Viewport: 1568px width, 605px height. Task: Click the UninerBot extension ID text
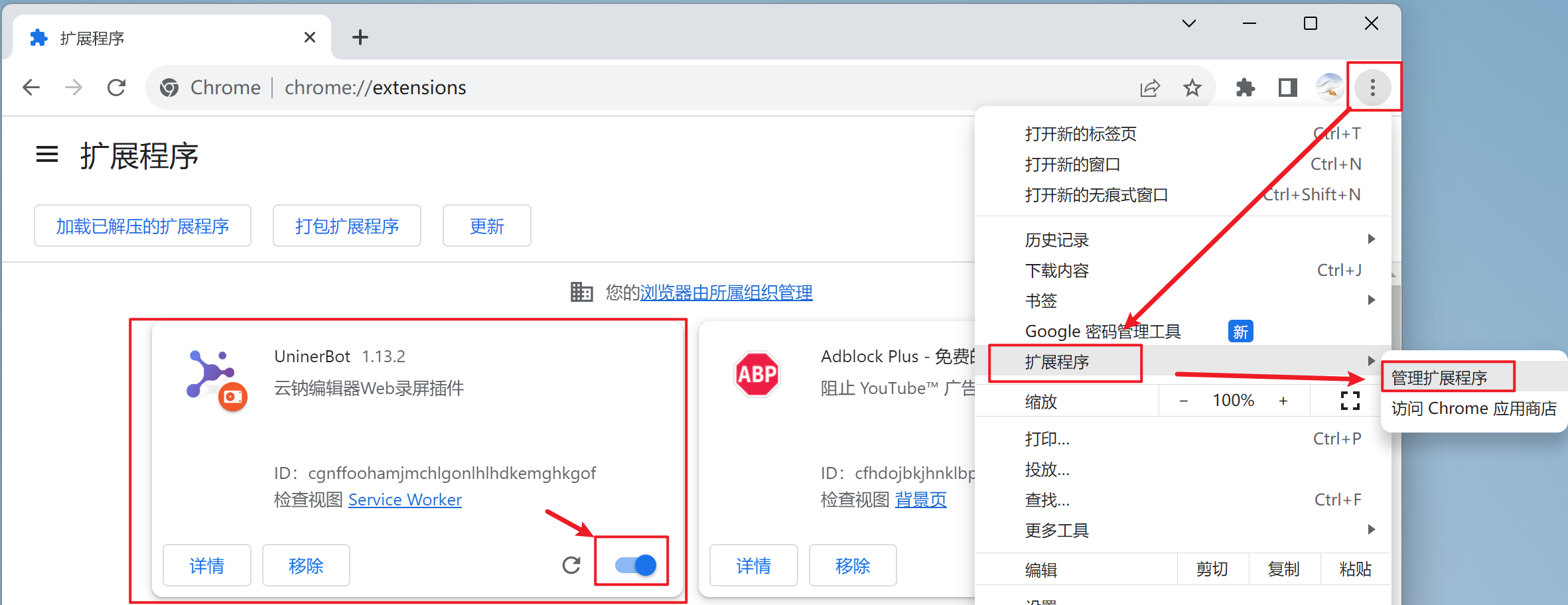435,473
